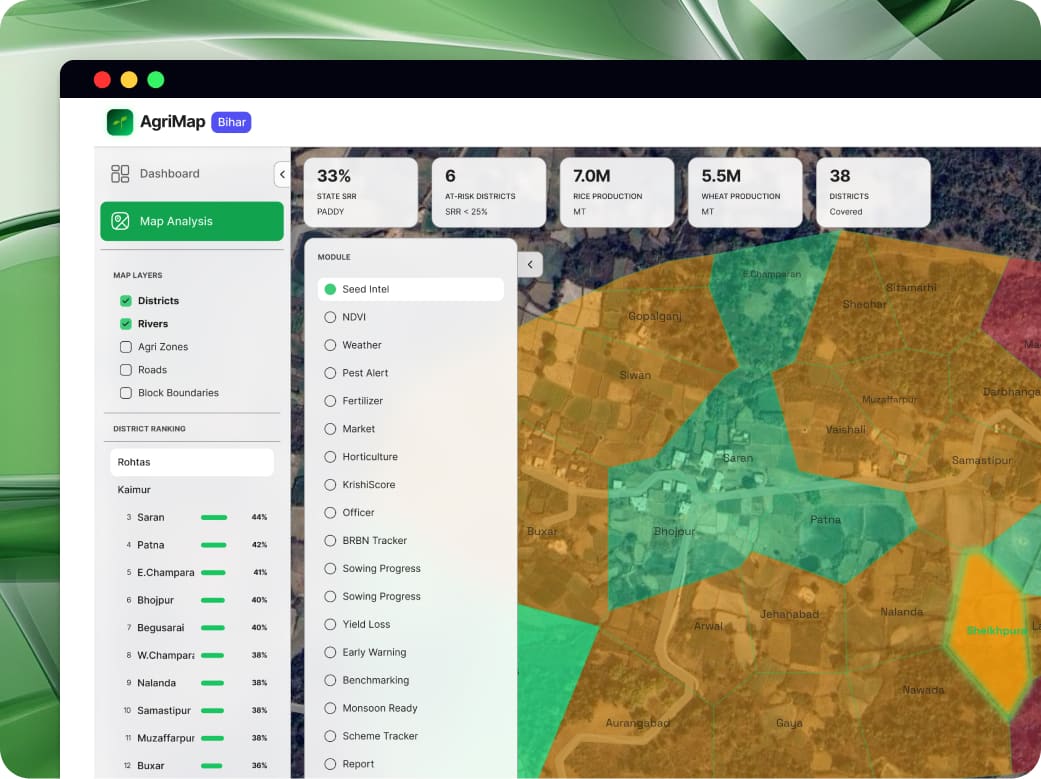Viewport: 1041px width, 779px height.
Task: Click the Gopalganj district on map
Action: point(655,316)
